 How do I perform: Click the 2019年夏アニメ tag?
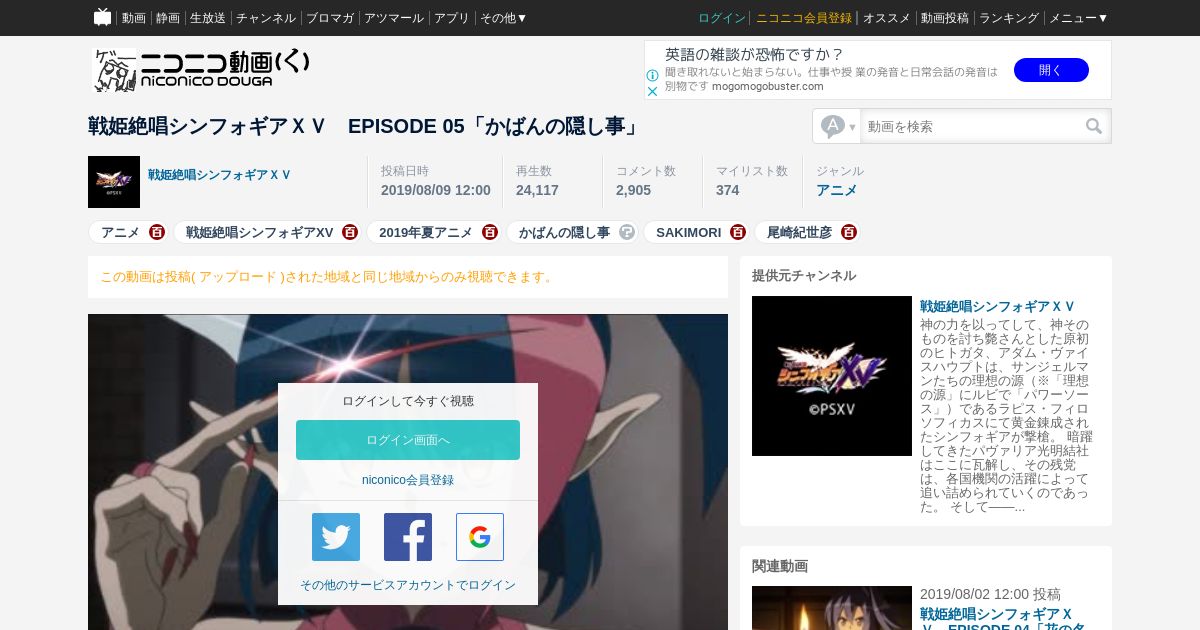coord(426,232)
